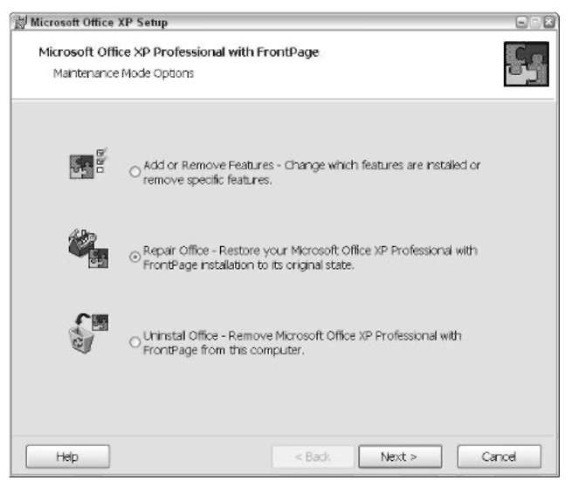
Task: Click the Repair Office toolbox icon
Action: coord(88,248)
